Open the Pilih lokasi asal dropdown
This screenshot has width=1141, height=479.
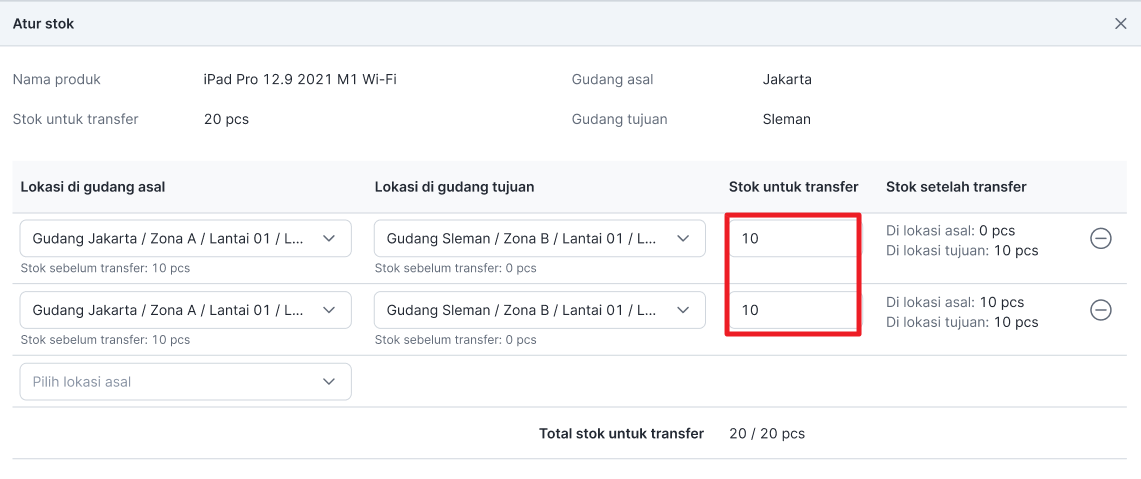click(x=185, y=382)
